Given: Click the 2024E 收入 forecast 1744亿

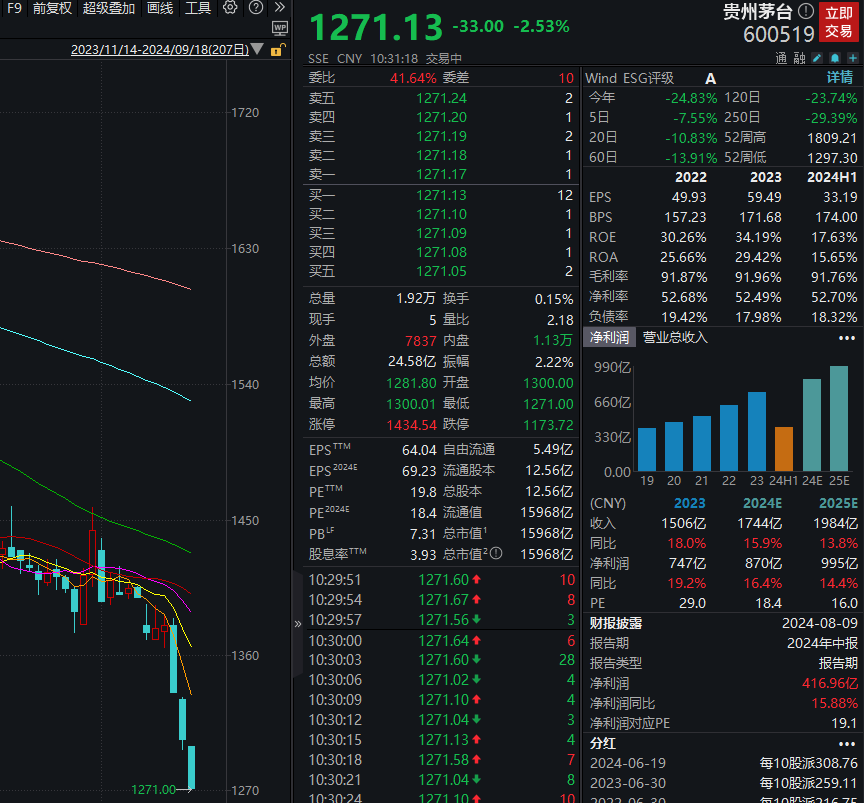Looking at the screenshot, I should [760, 523].
